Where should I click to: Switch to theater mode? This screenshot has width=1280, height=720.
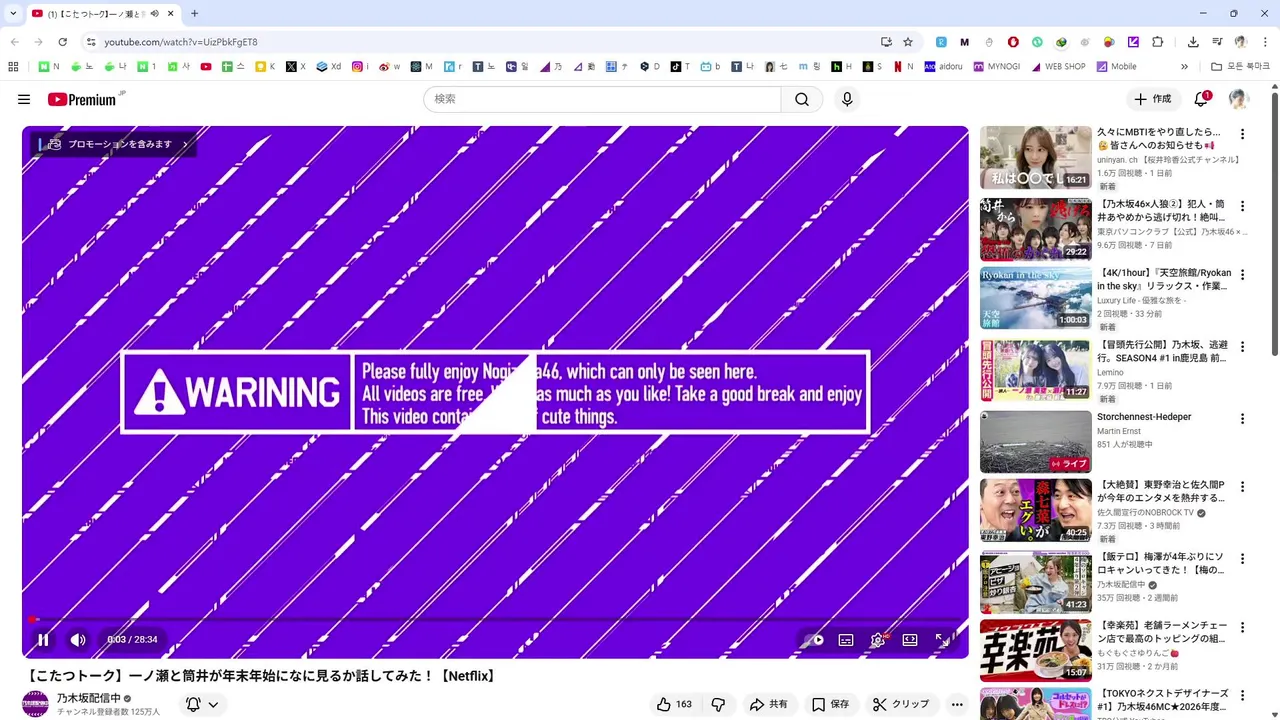[910, 640]
